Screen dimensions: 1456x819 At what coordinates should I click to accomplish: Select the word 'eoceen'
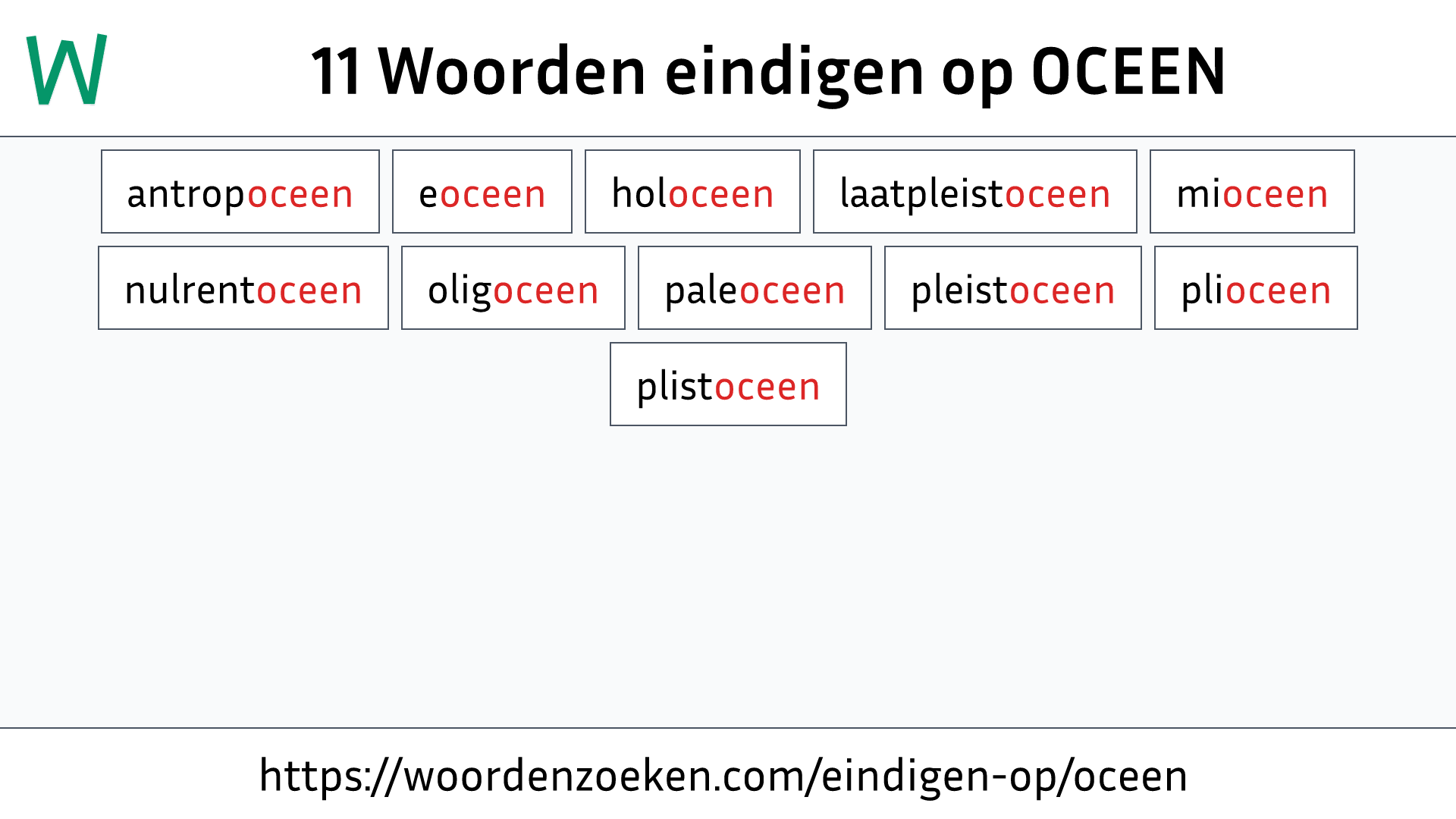click(482, 191)
